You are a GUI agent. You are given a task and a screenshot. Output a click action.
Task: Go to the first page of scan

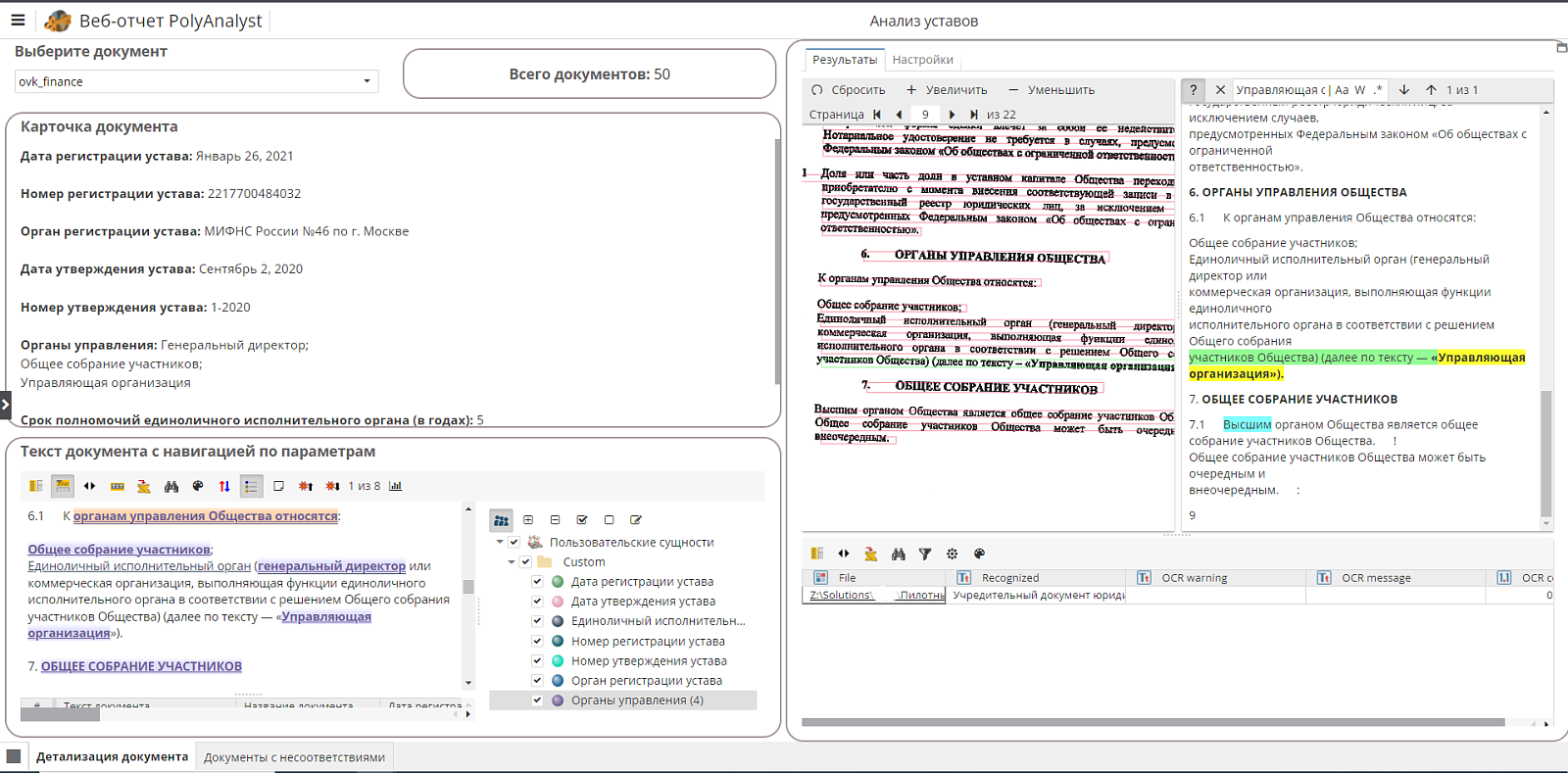tap(877, 115)
